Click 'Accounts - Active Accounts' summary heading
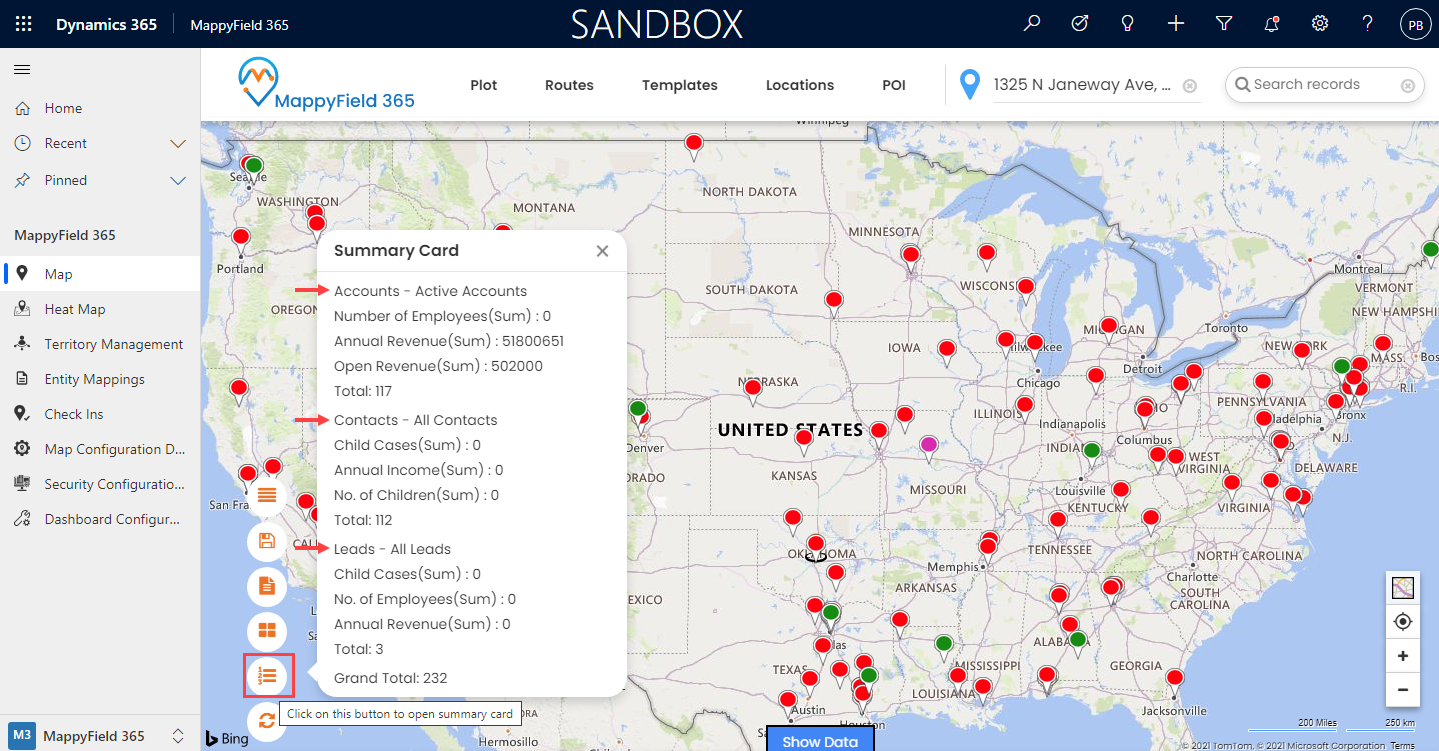Screen dimensions: 1439x751 click(x=430, y=291)
